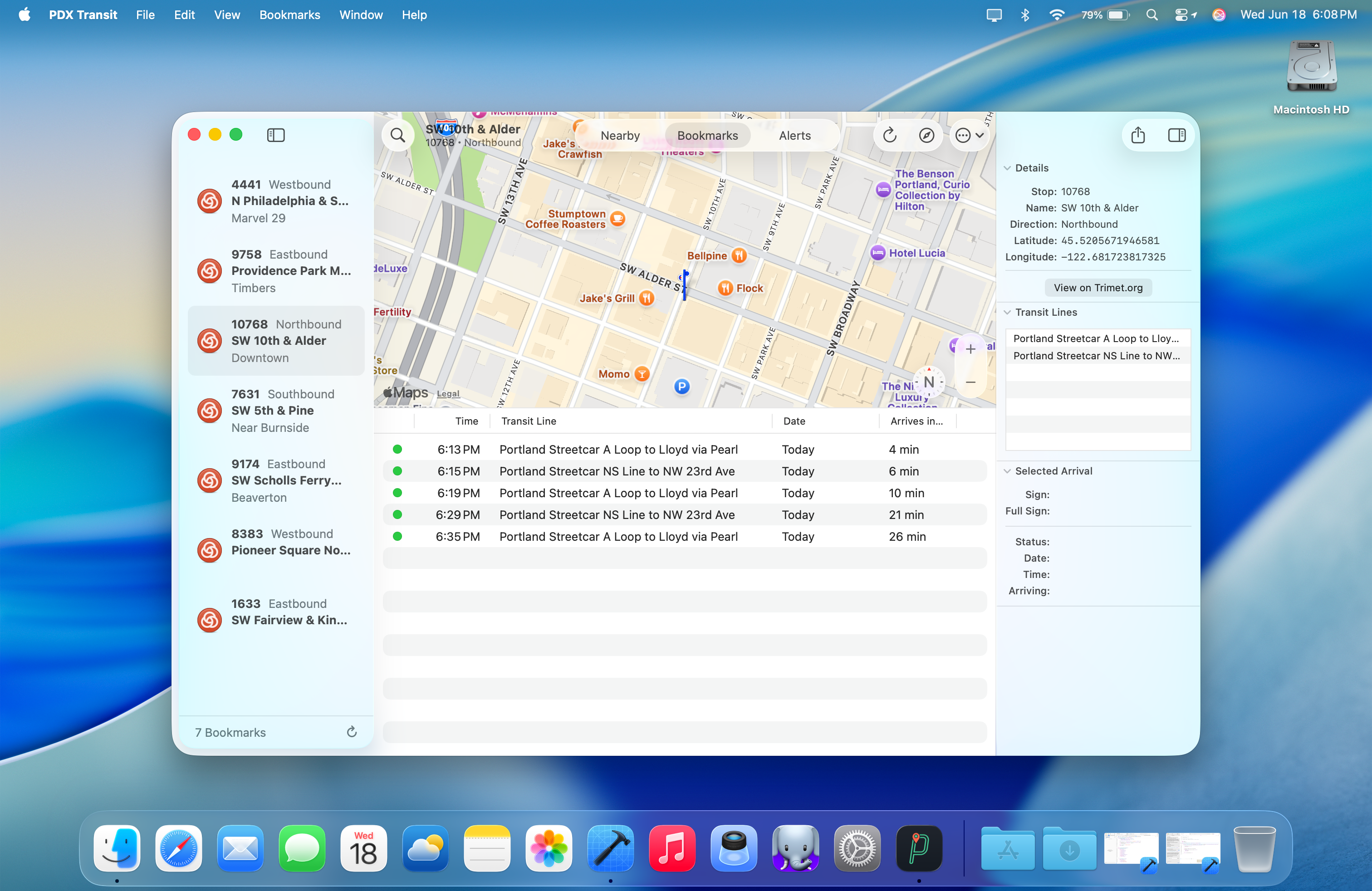Viewport: 1372px width, 891px height.
Task: Select Portland Streetcar A Loop in Transit Lines
Action: click(1098, 338)
